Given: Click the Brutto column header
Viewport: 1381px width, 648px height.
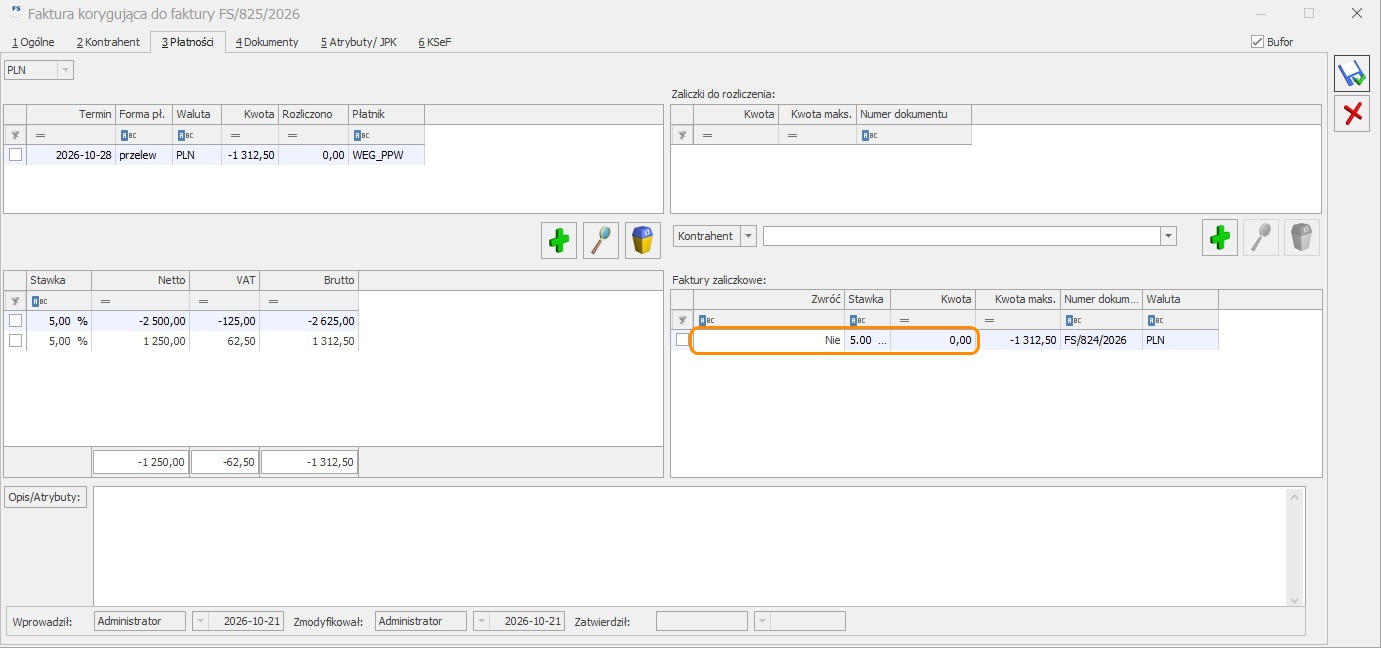Looking at the screenshot, I should click(x=309, y=280).
